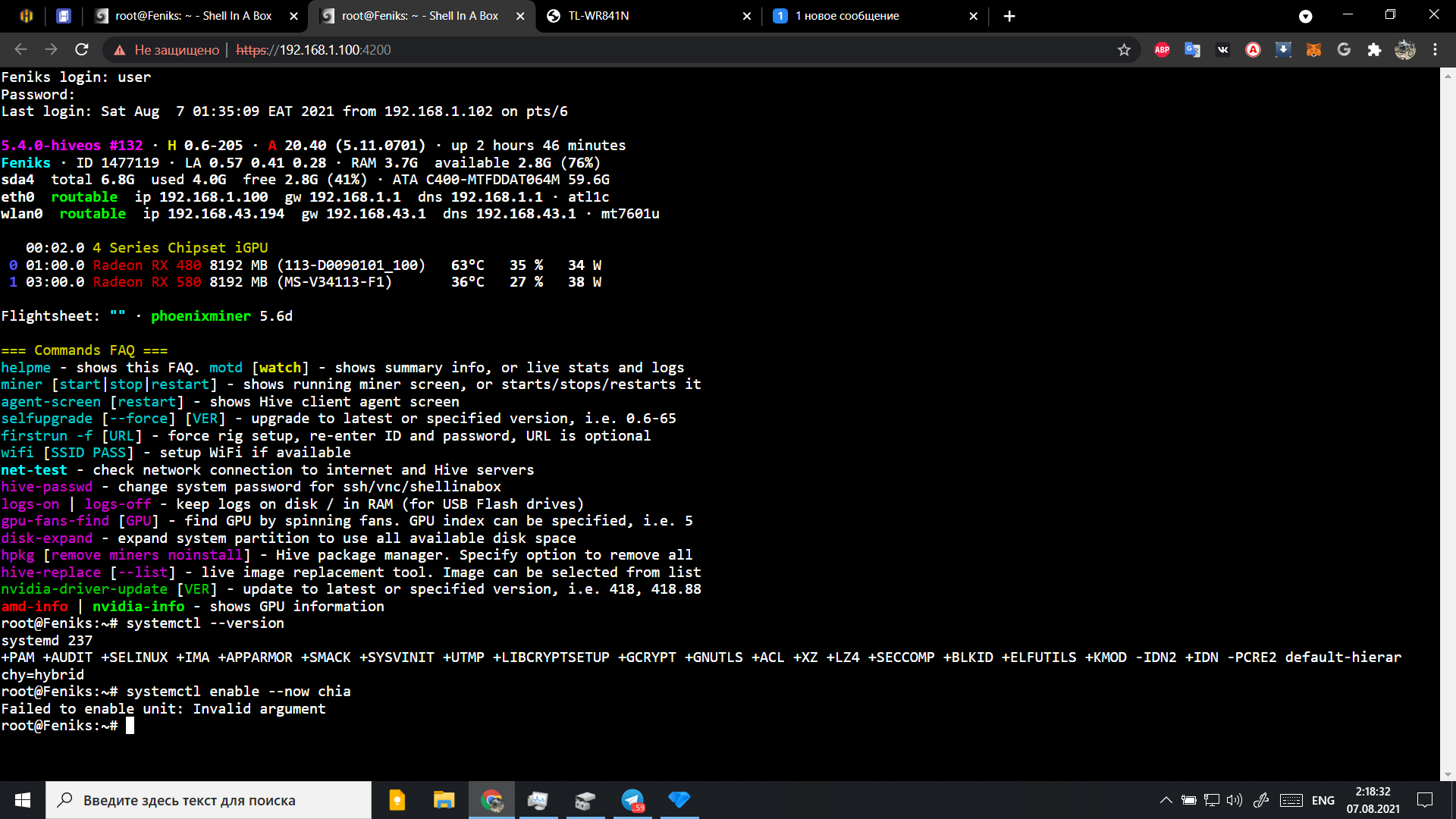Switch to second pinned tab

[64, 16]
